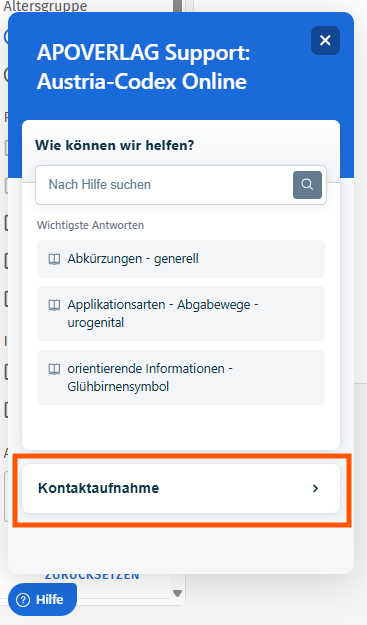Open 'Abkürzungen - generell' article
The width and height of the screenshot is (367, 625).
tap(181, 259)
